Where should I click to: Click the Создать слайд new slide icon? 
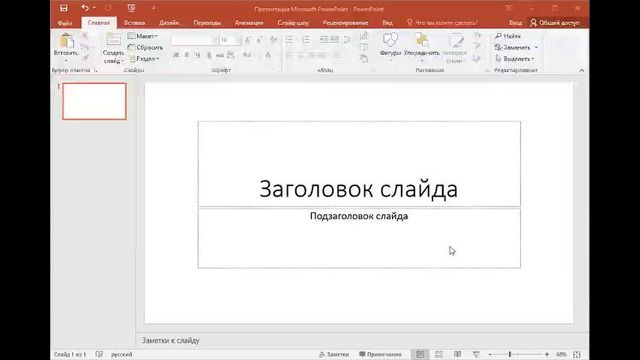113,40
